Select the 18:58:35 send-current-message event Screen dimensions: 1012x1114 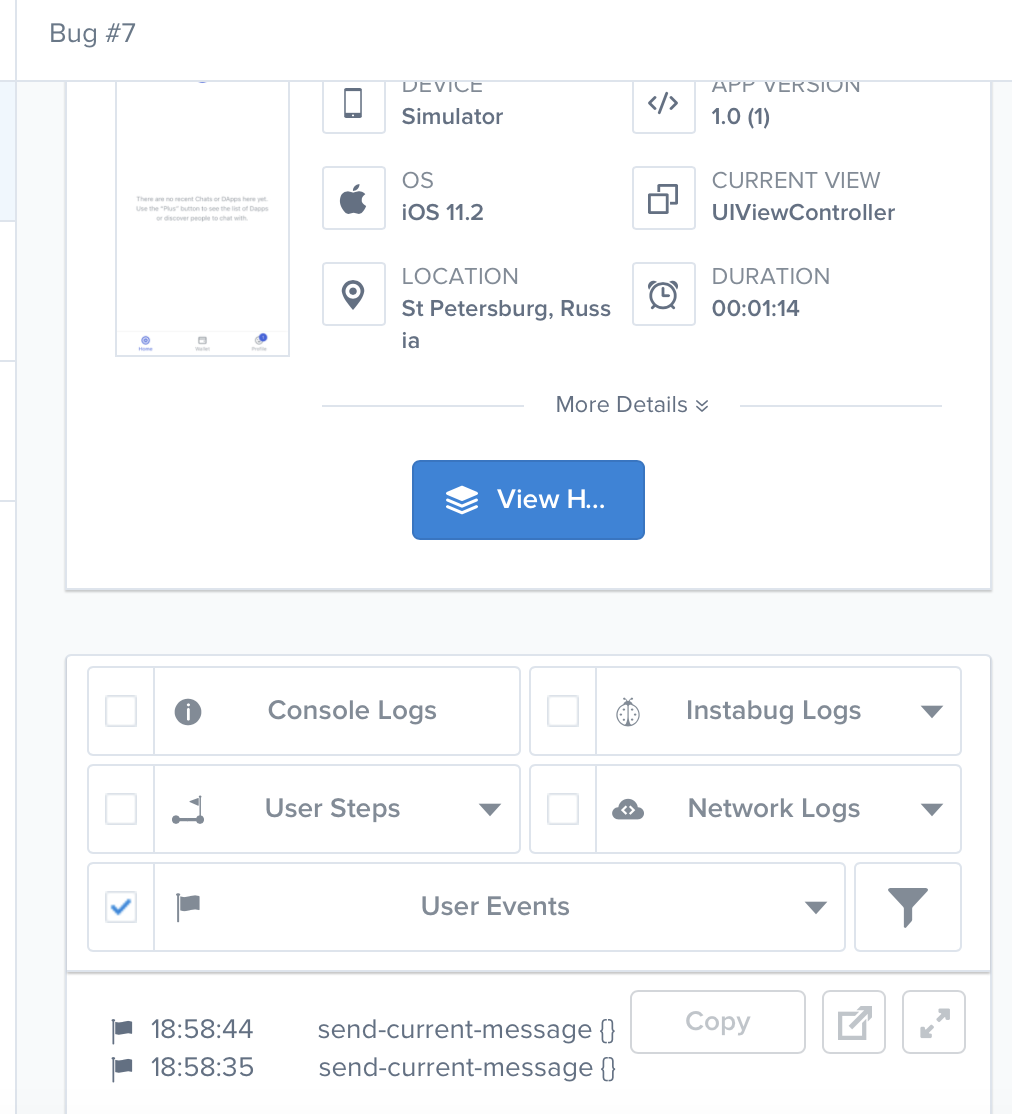point(362,1068)
